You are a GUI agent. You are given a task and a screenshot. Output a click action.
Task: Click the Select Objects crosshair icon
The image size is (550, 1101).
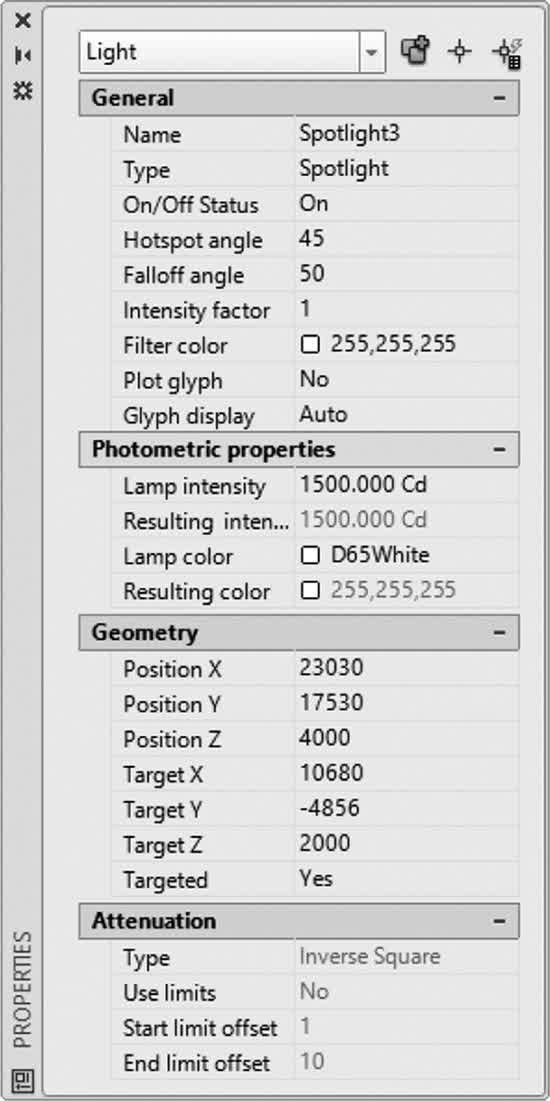click(x=459, y=52)
